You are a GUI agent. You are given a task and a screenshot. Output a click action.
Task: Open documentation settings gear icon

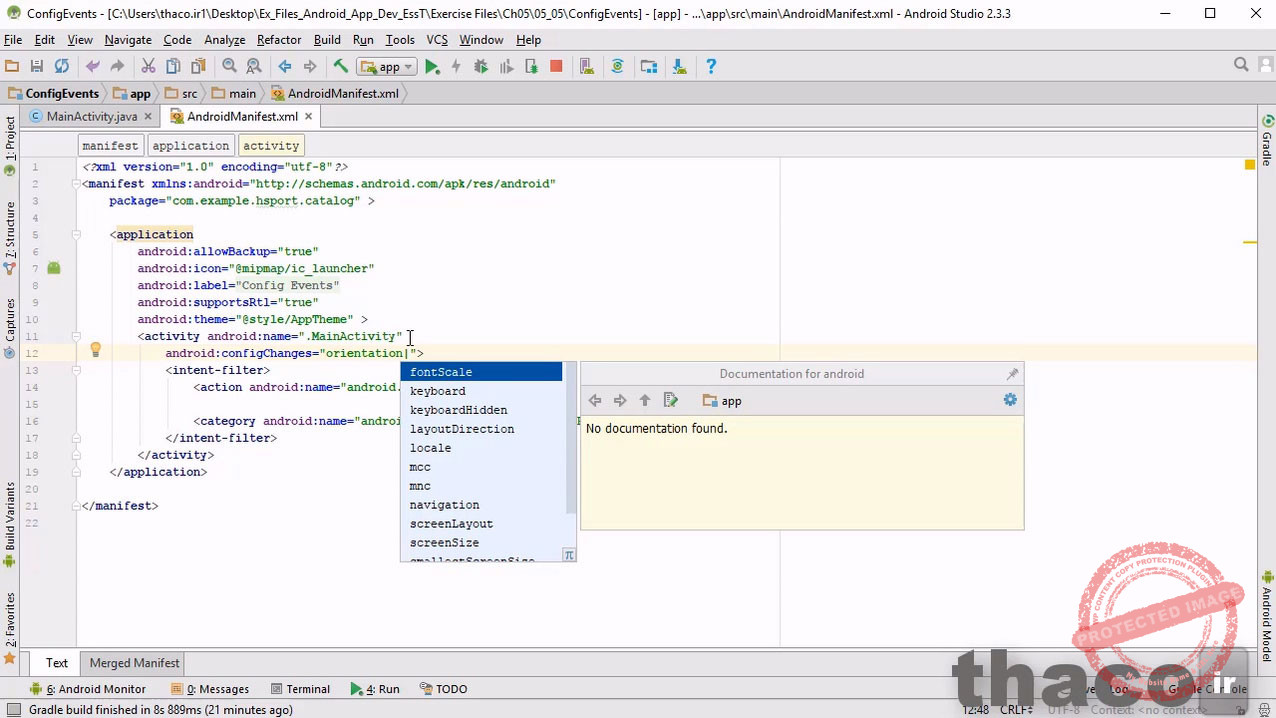coord(1010,400)
